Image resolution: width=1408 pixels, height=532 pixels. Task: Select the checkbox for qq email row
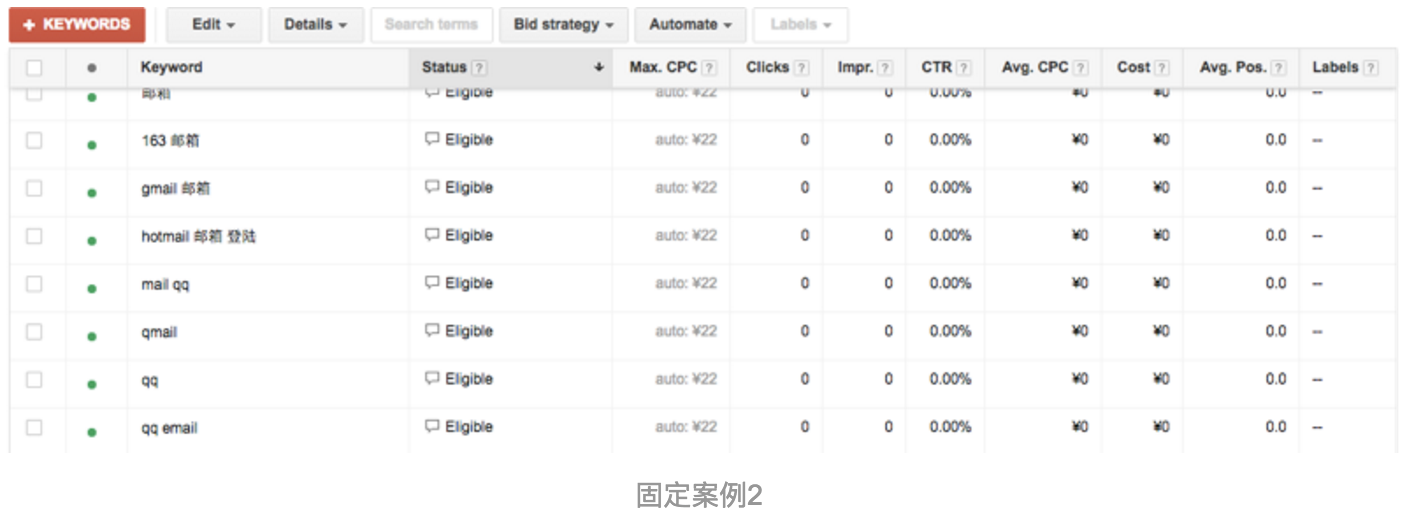click(35, 427)
